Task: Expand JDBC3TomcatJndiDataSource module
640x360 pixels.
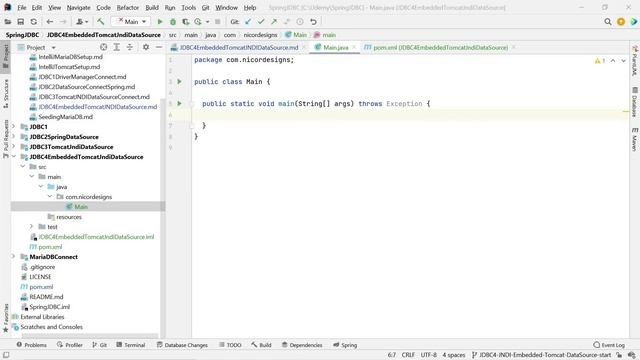Action: pyautogui.click(x=13, y=147)
